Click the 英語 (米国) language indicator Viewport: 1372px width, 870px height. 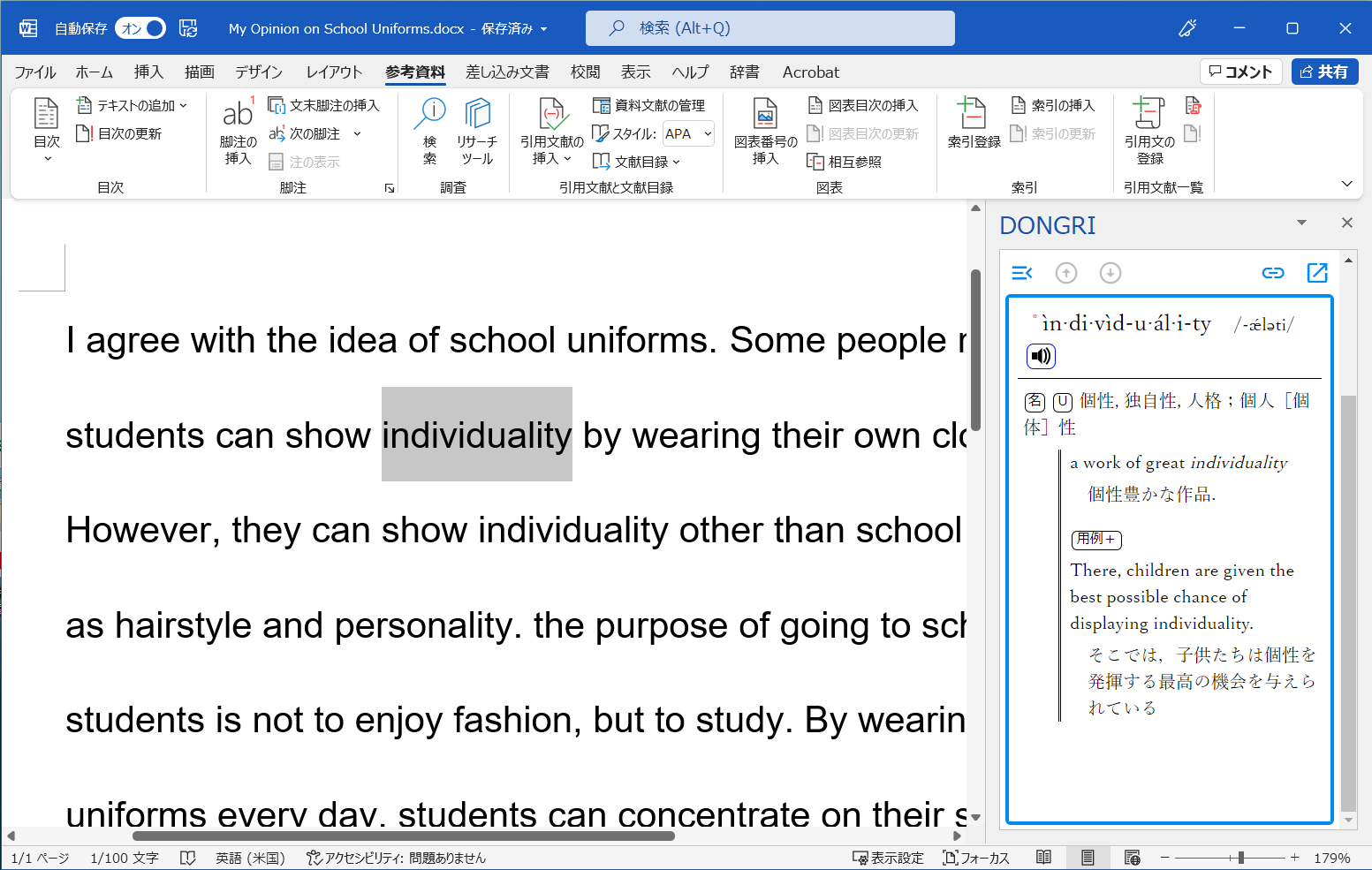(x=250, y=858)
